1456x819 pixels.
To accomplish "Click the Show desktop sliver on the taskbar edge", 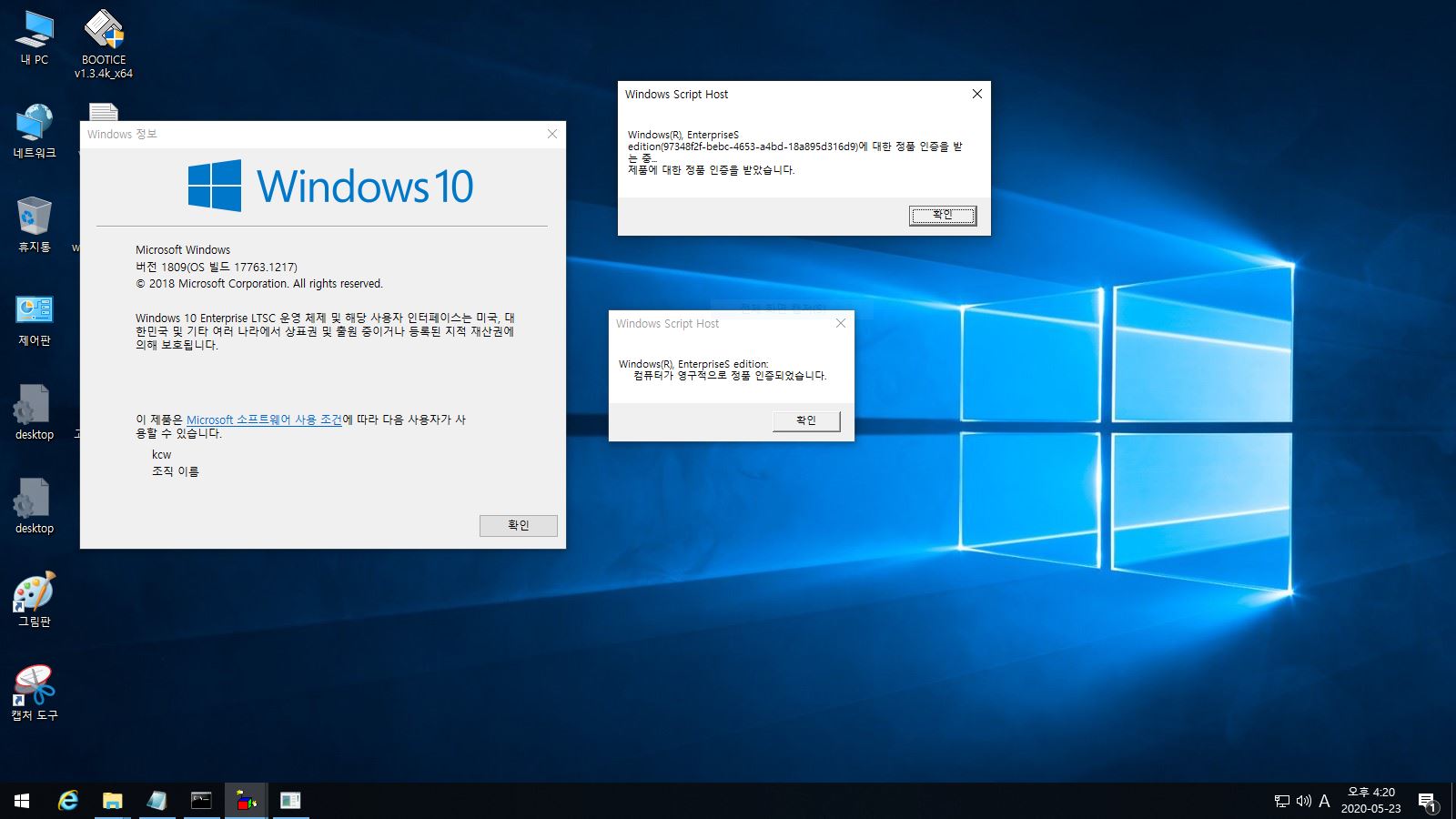I will click(1453, 801).
